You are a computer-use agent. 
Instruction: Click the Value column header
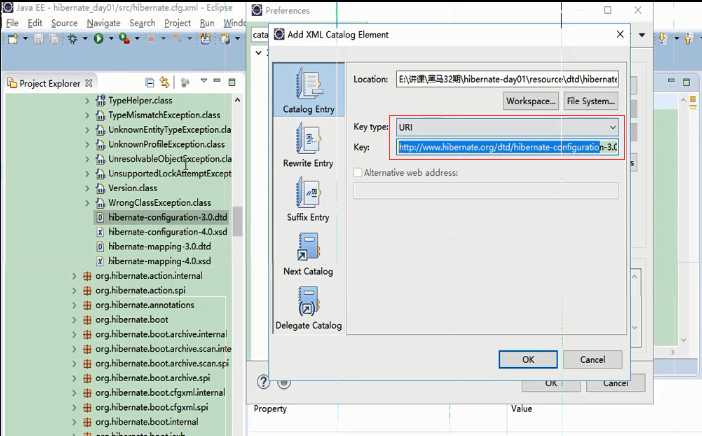(522, 409)
